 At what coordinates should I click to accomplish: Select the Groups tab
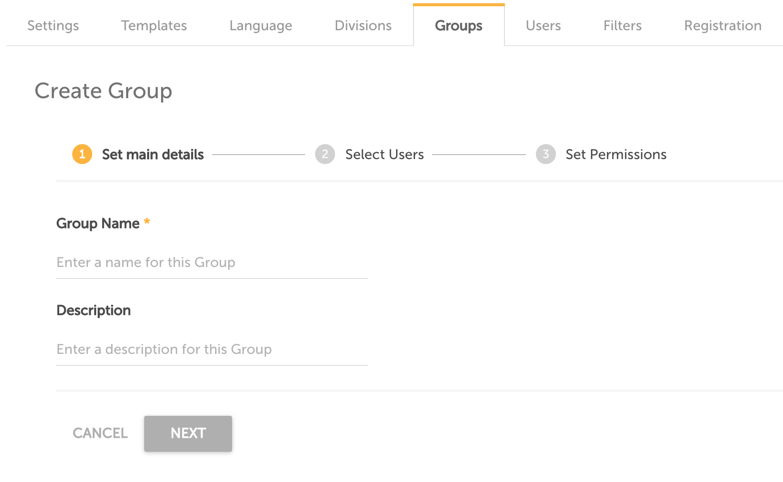click(459, 26)
